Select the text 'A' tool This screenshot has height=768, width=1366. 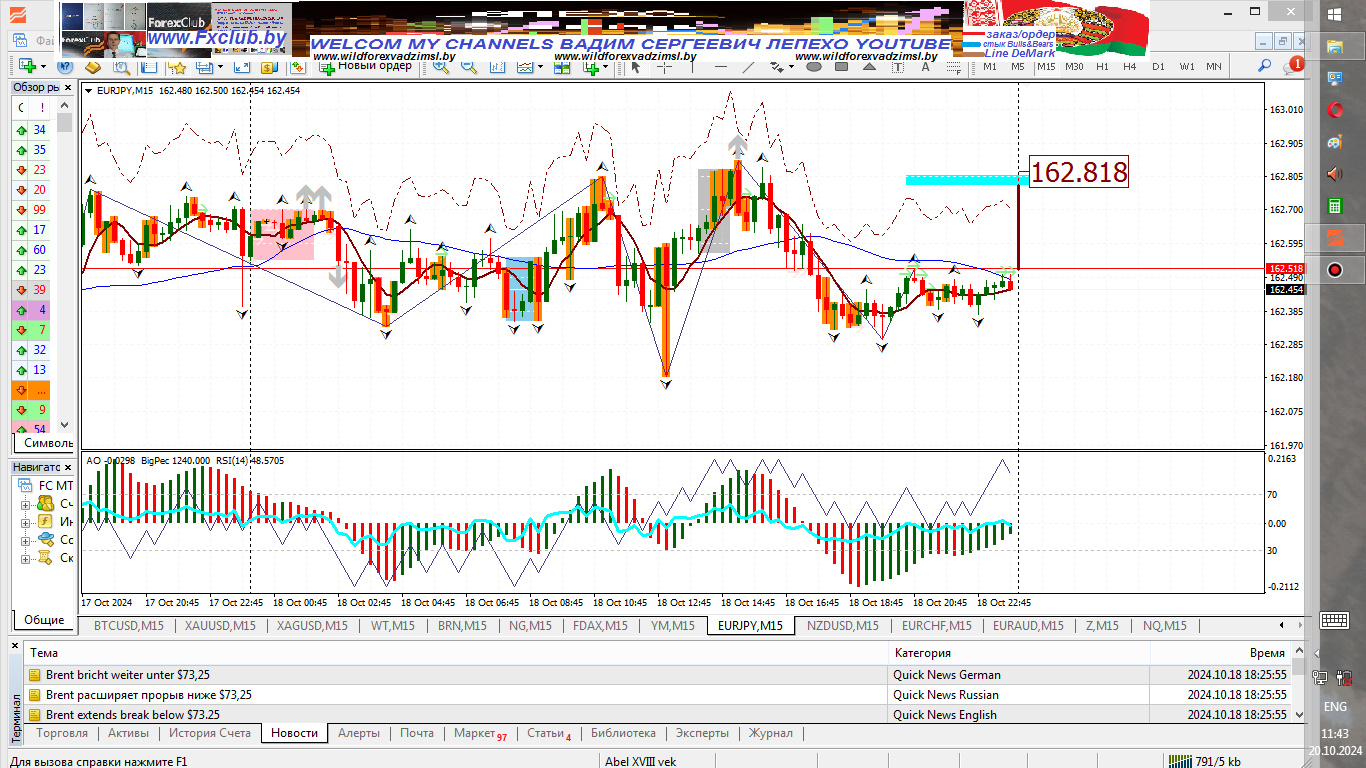pyautogui.click(x=925, y=67)
